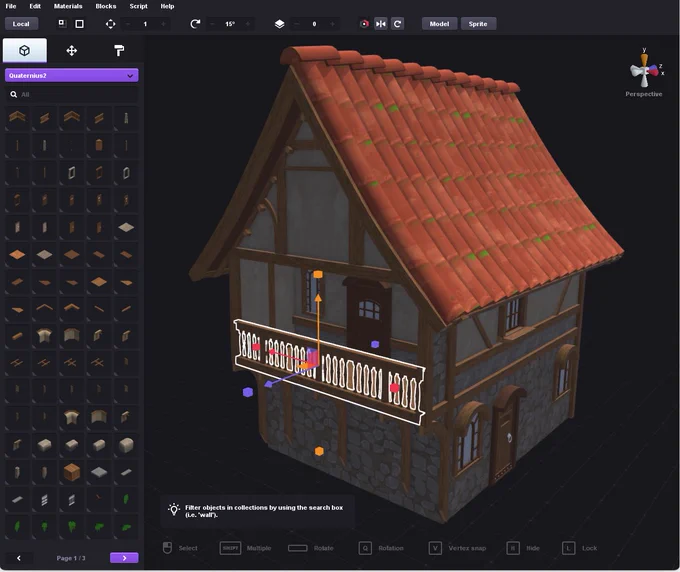Open the Script menu
This screenshot has width=680, height=572.
pos(138,6)
